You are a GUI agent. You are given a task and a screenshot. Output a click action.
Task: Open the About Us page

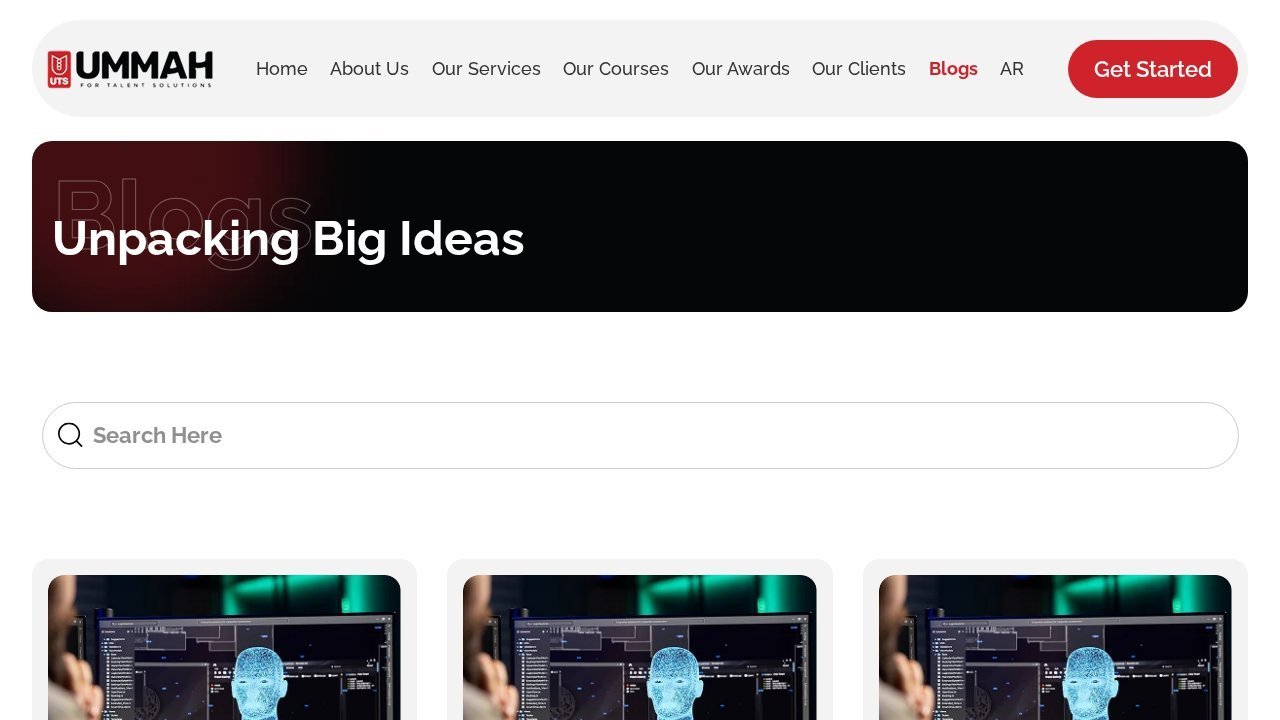(x=369, y=69)
